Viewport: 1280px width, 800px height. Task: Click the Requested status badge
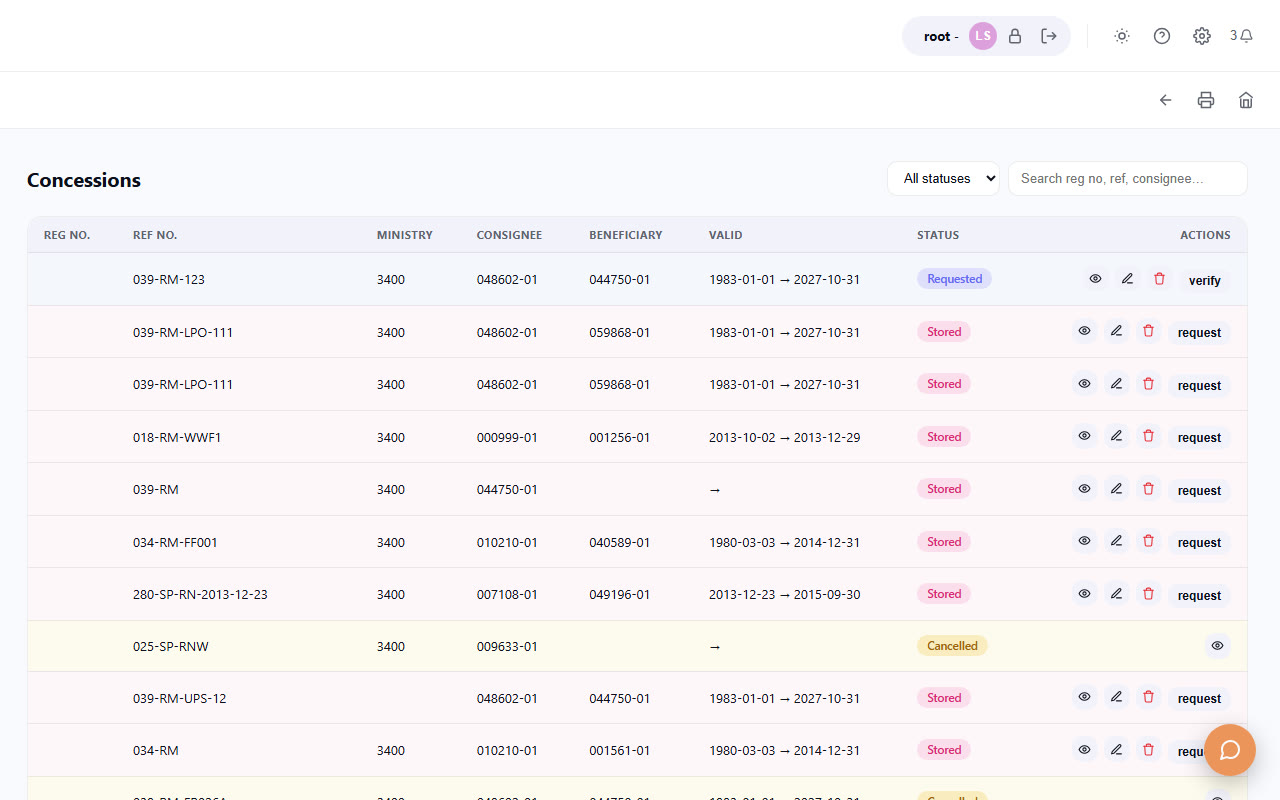point(954,279)
